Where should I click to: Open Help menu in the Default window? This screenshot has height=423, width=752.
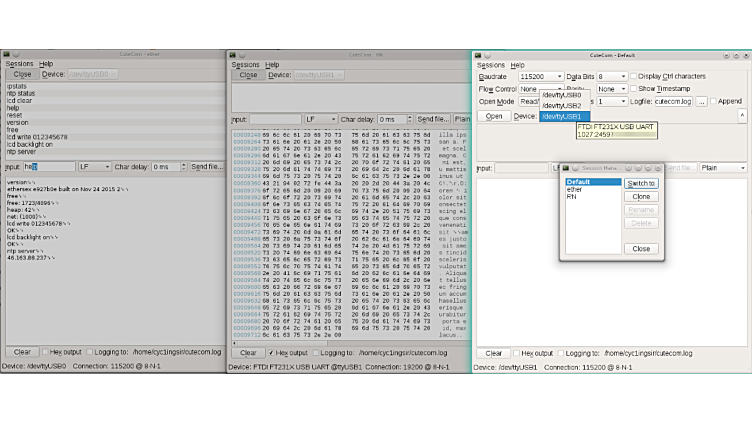(x=517, y=64)
